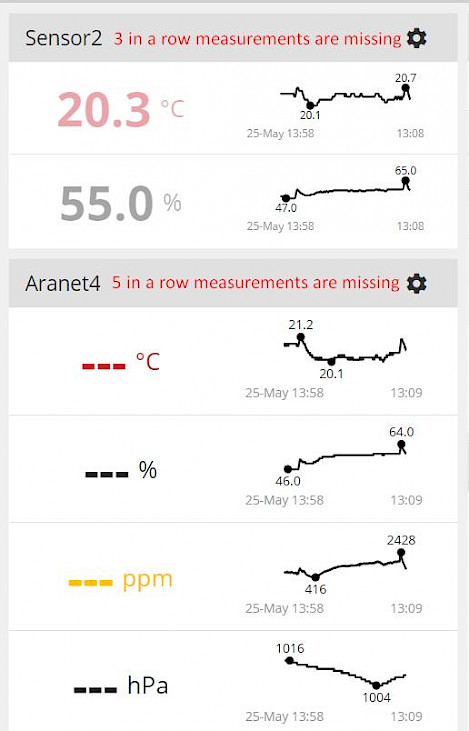469x731 pixels.
Task: Click Aranet4 CO2 ppm sparkline chart
Action: click(345, 565)
